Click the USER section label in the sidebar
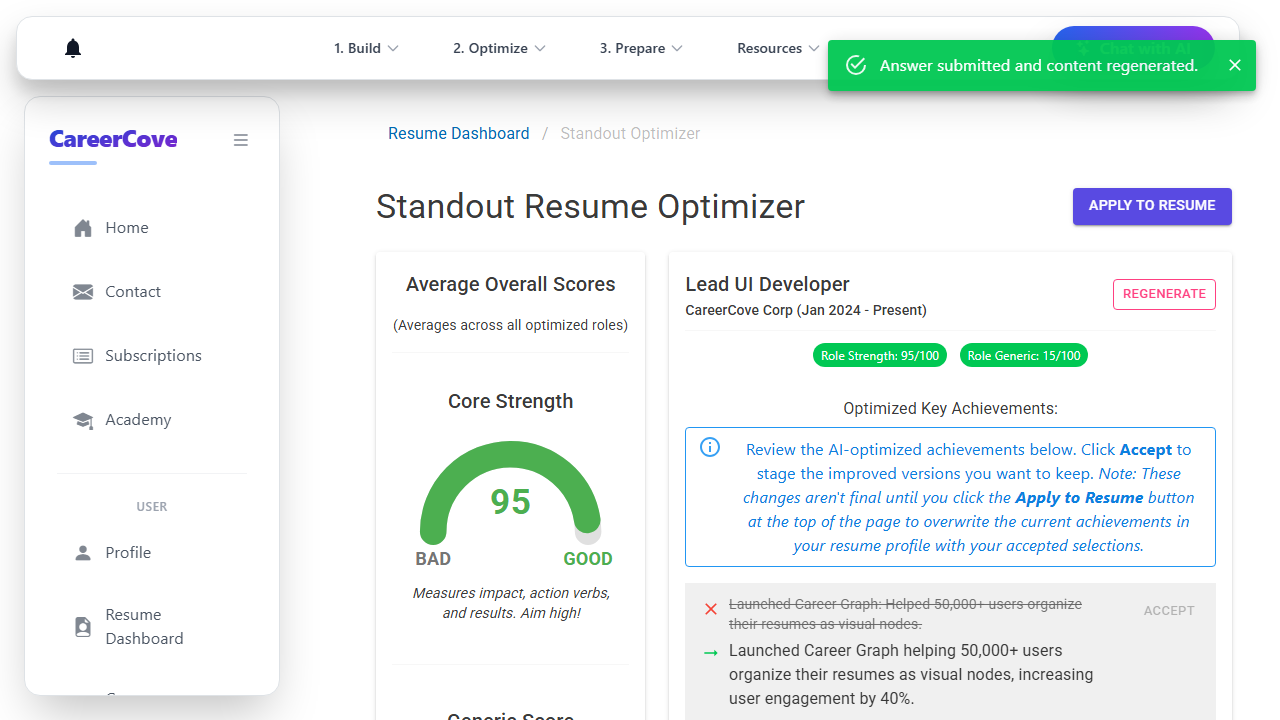 tap(152, 507)
